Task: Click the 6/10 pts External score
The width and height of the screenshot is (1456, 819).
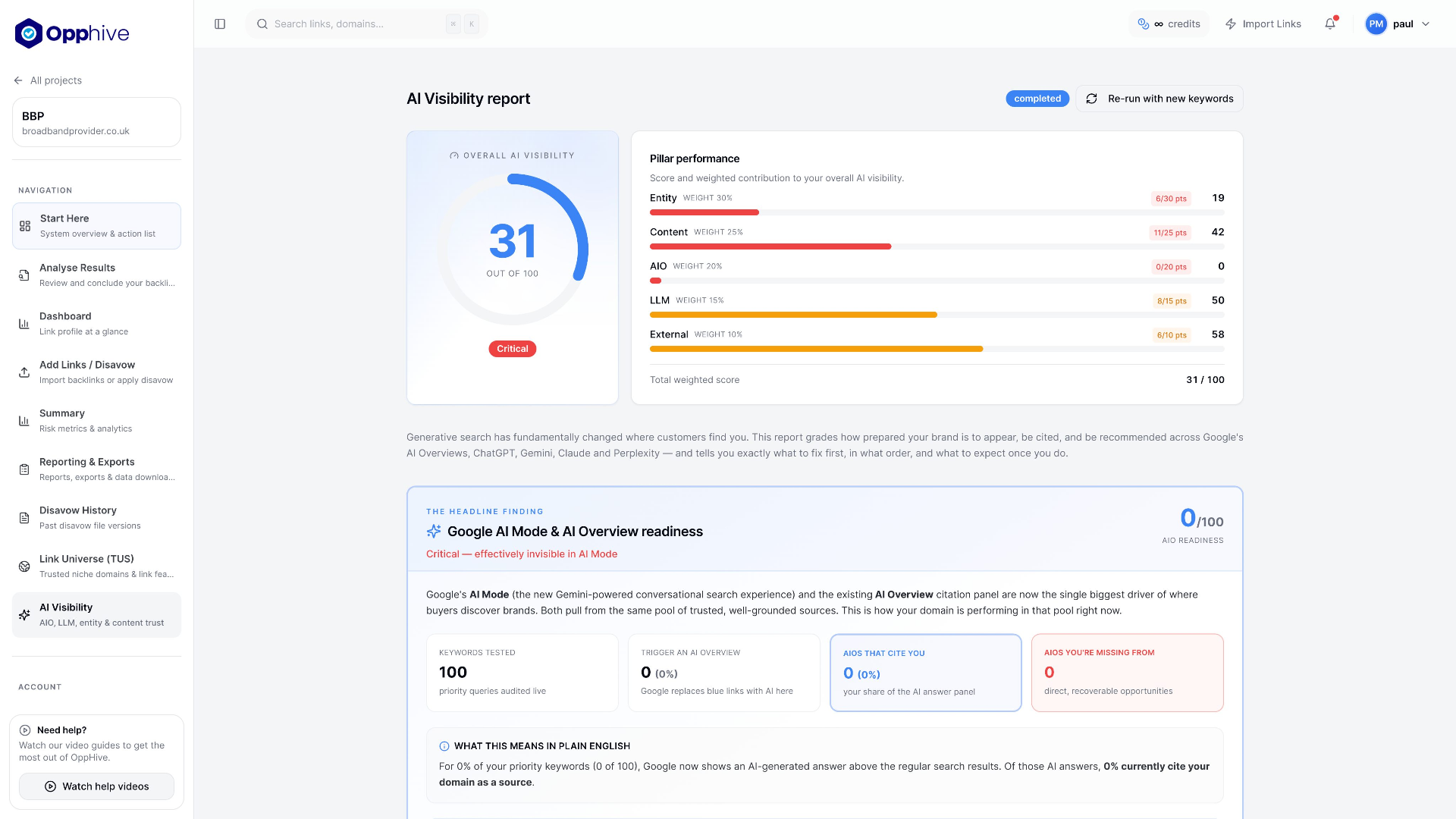Action: click(1172, 335)
